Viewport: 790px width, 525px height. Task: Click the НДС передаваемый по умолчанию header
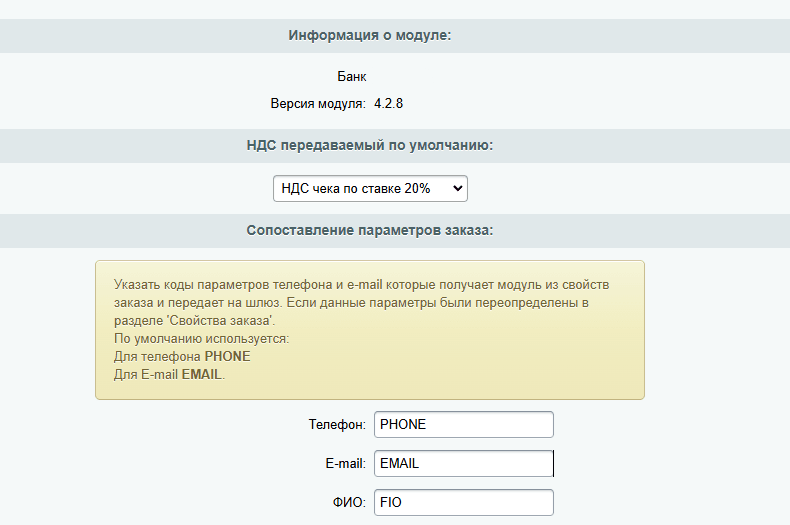click(370, 145)
